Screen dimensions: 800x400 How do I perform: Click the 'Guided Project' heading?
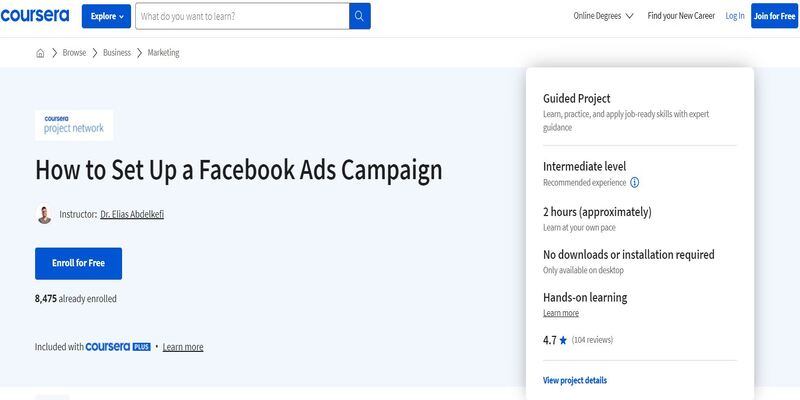(x=577, y=98)
